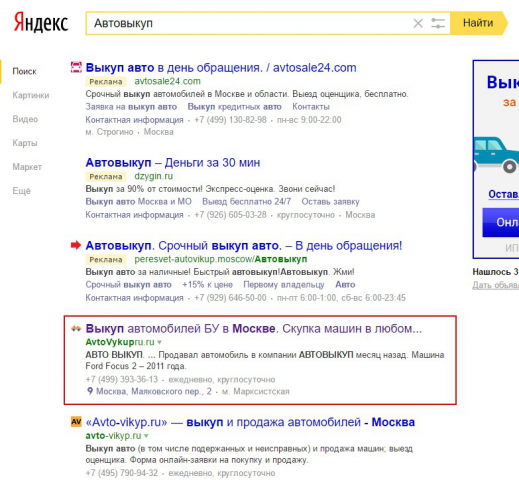Viewport: 519px width, 480px height.
Task: Click 'Контактная информация' under peresvet ad
Action: click(x=134, y=298)
